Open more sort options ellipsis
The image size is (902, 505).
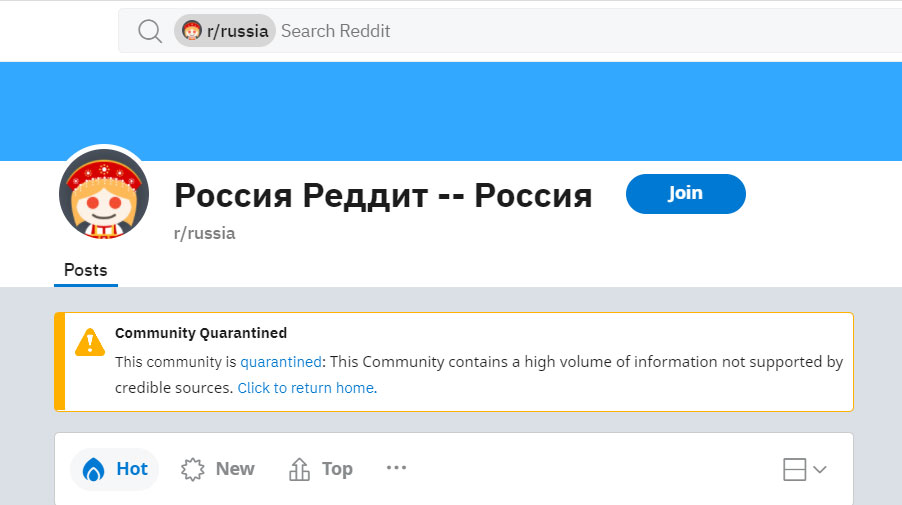pyautogui.click(x=396, y=468)
